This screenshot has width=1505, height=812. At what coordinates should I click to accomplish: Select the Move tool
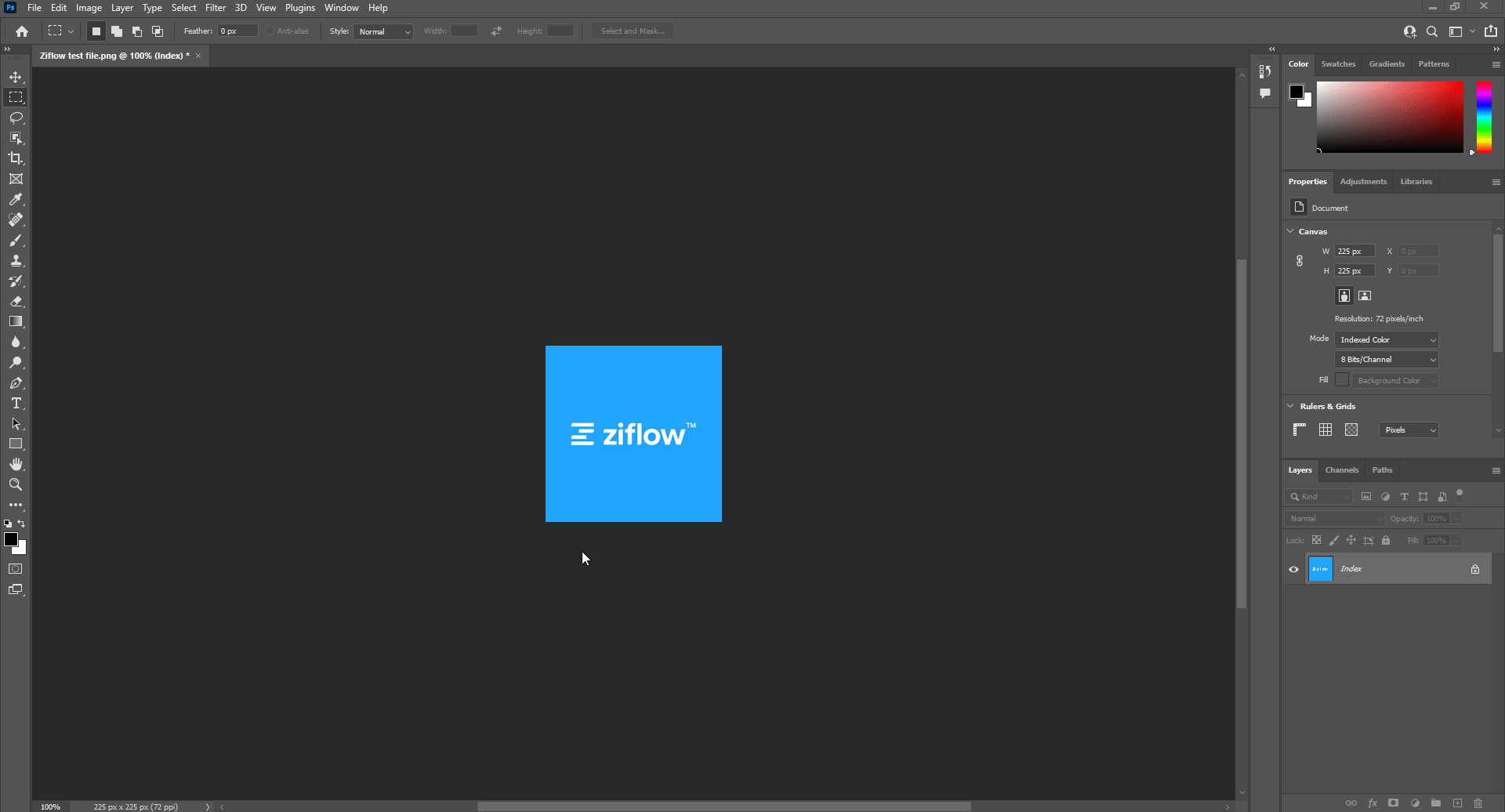pos(16,77)
